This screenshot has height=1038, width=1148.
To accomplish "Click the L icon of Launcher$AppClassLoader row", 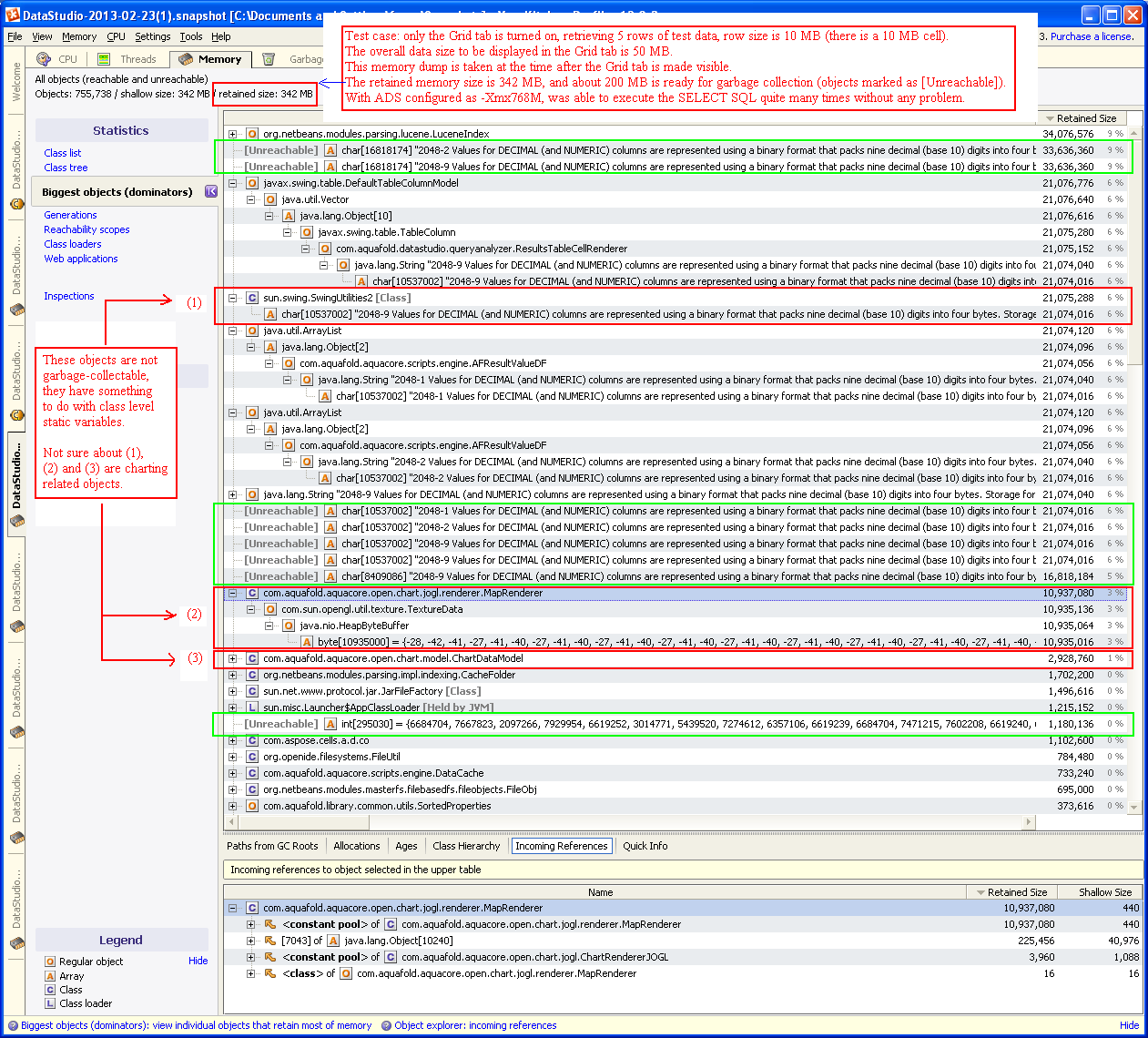I will [x=252, y=707].
